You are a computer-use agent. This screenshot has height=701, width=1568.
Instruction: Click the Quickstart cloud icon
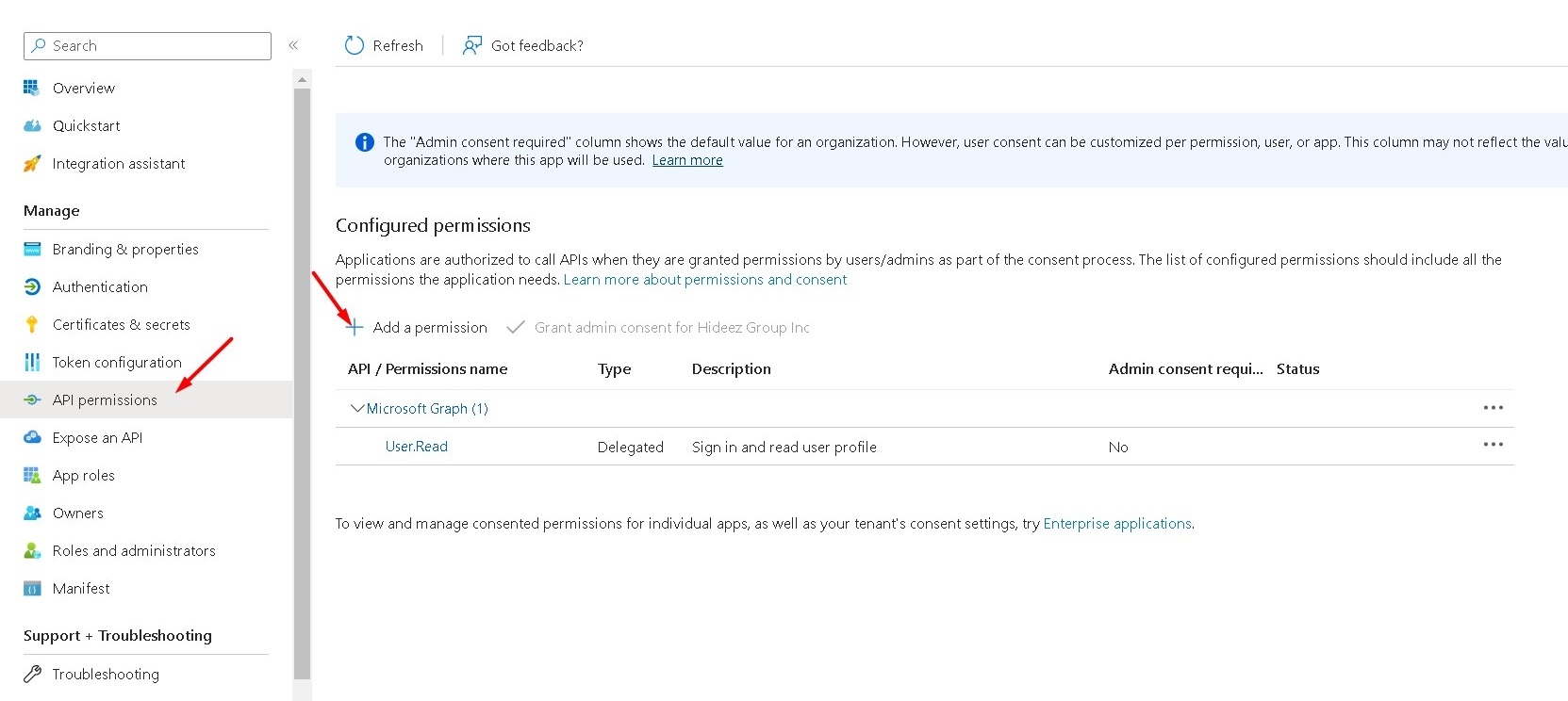[x=32, y=125]
